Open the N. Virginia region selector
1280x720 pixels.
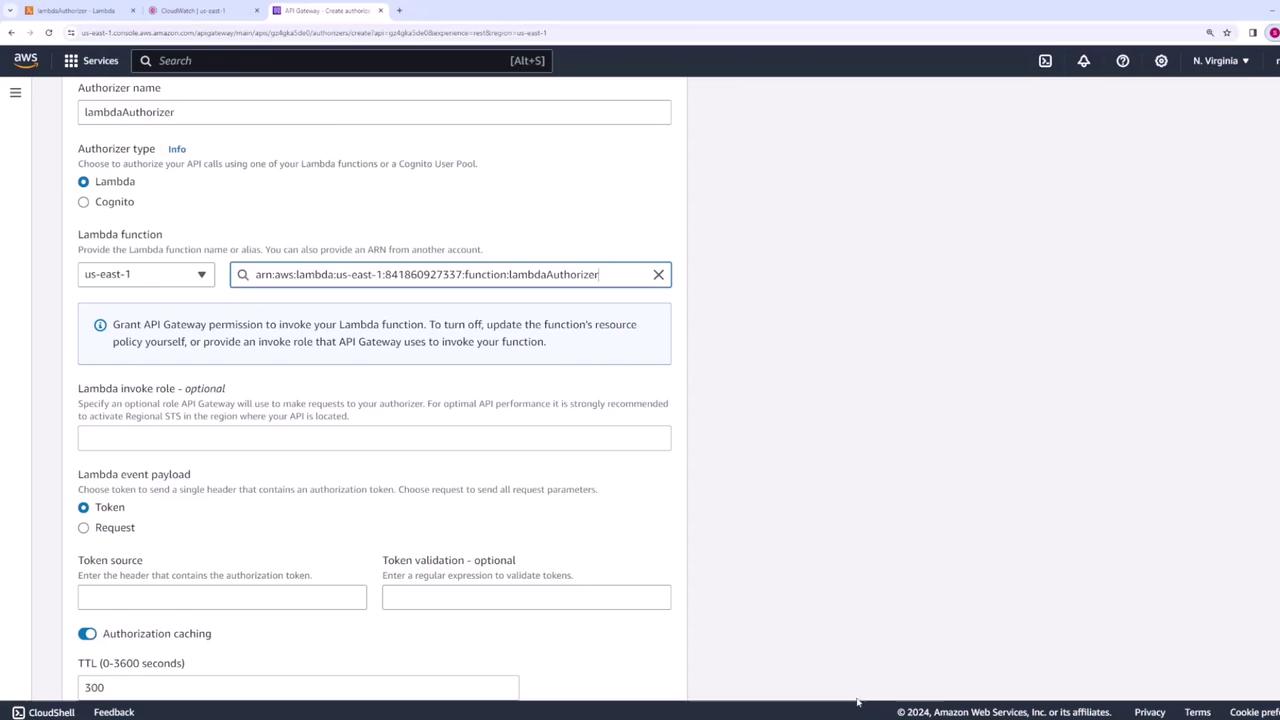[x=1221, y=61]
